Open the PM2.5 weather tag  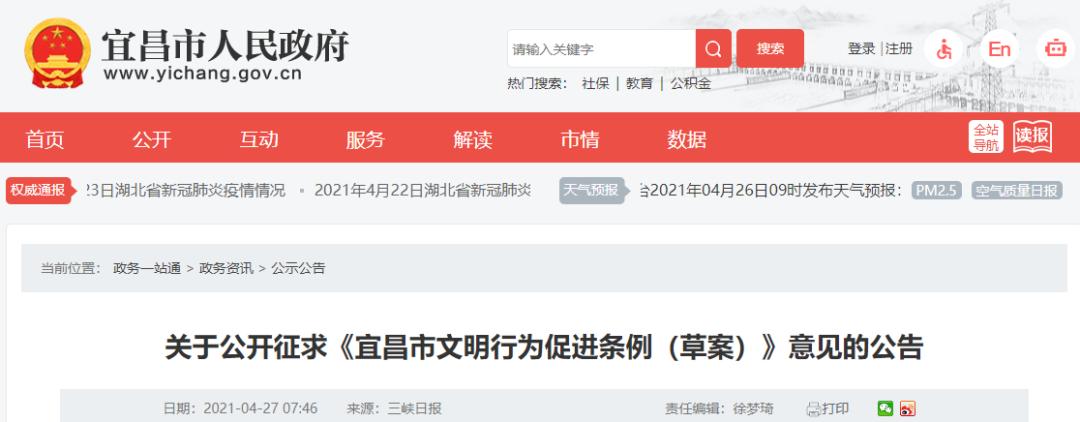click(936, 190)
